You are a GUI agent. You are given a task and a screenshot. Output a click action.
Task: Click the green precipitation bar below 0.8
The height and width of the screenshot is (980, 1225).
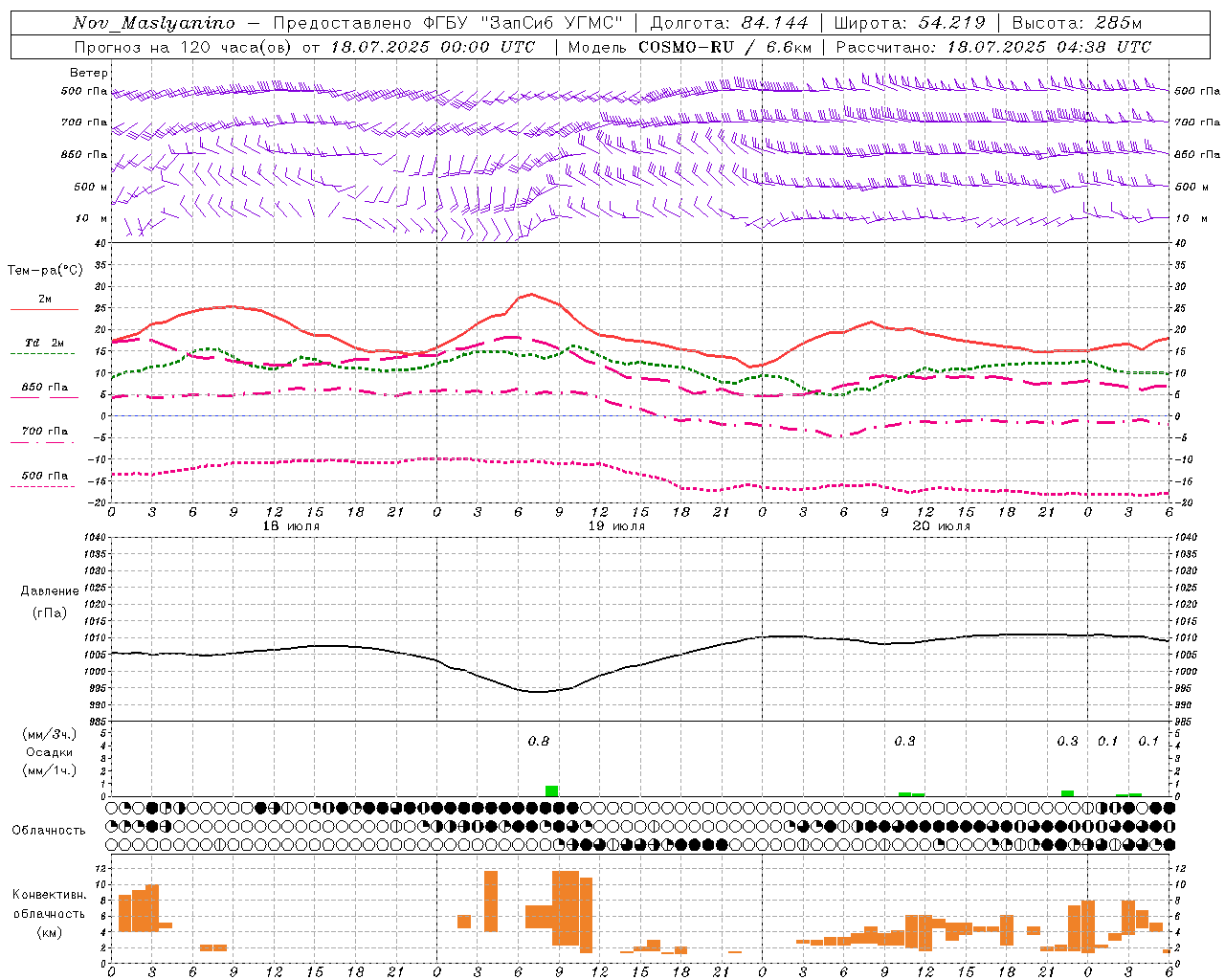(x=551, y=791)
